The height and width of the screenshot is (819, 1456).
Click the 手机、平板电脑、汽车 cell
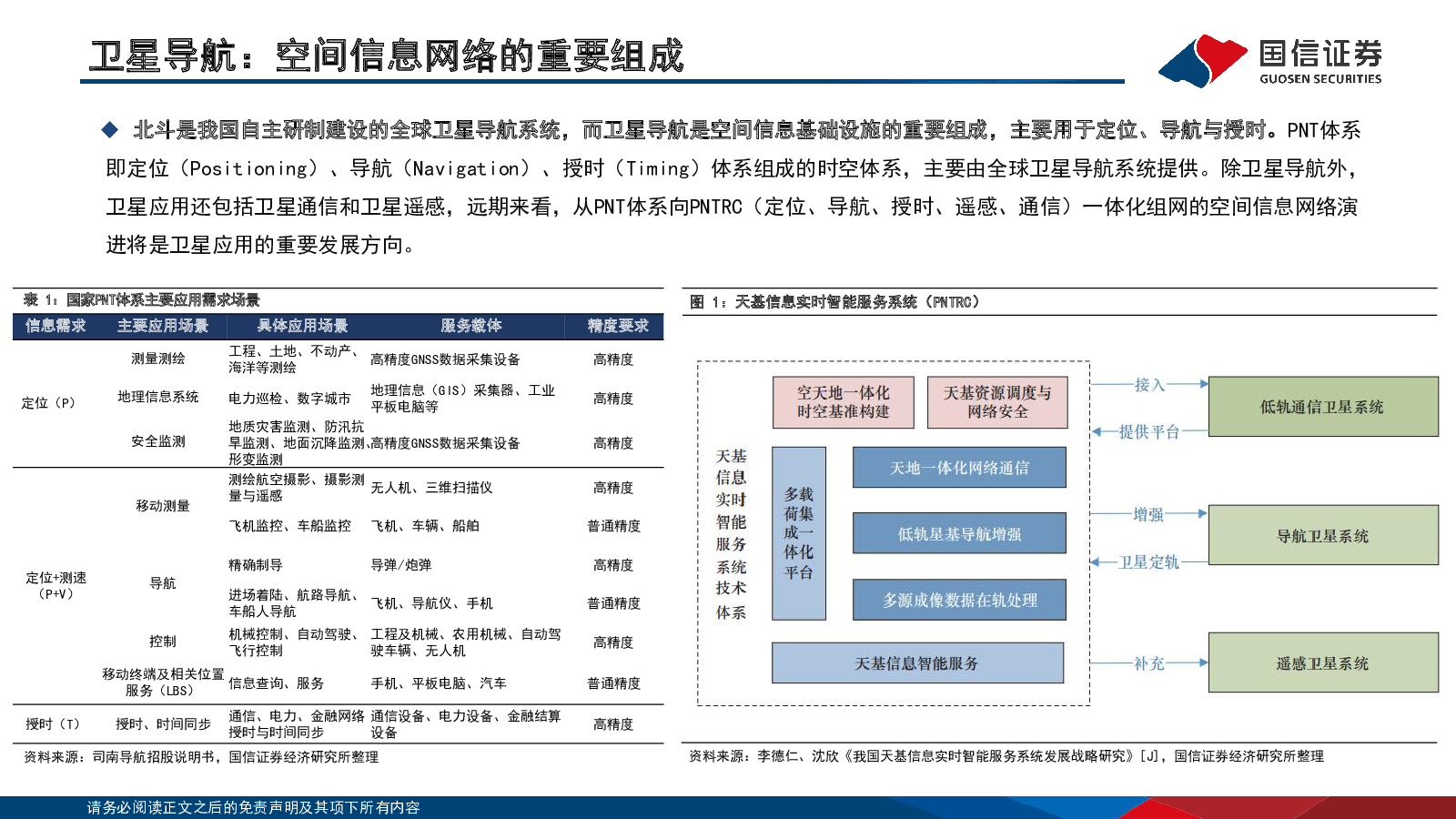pyautogui.click(x=439, y=683)
